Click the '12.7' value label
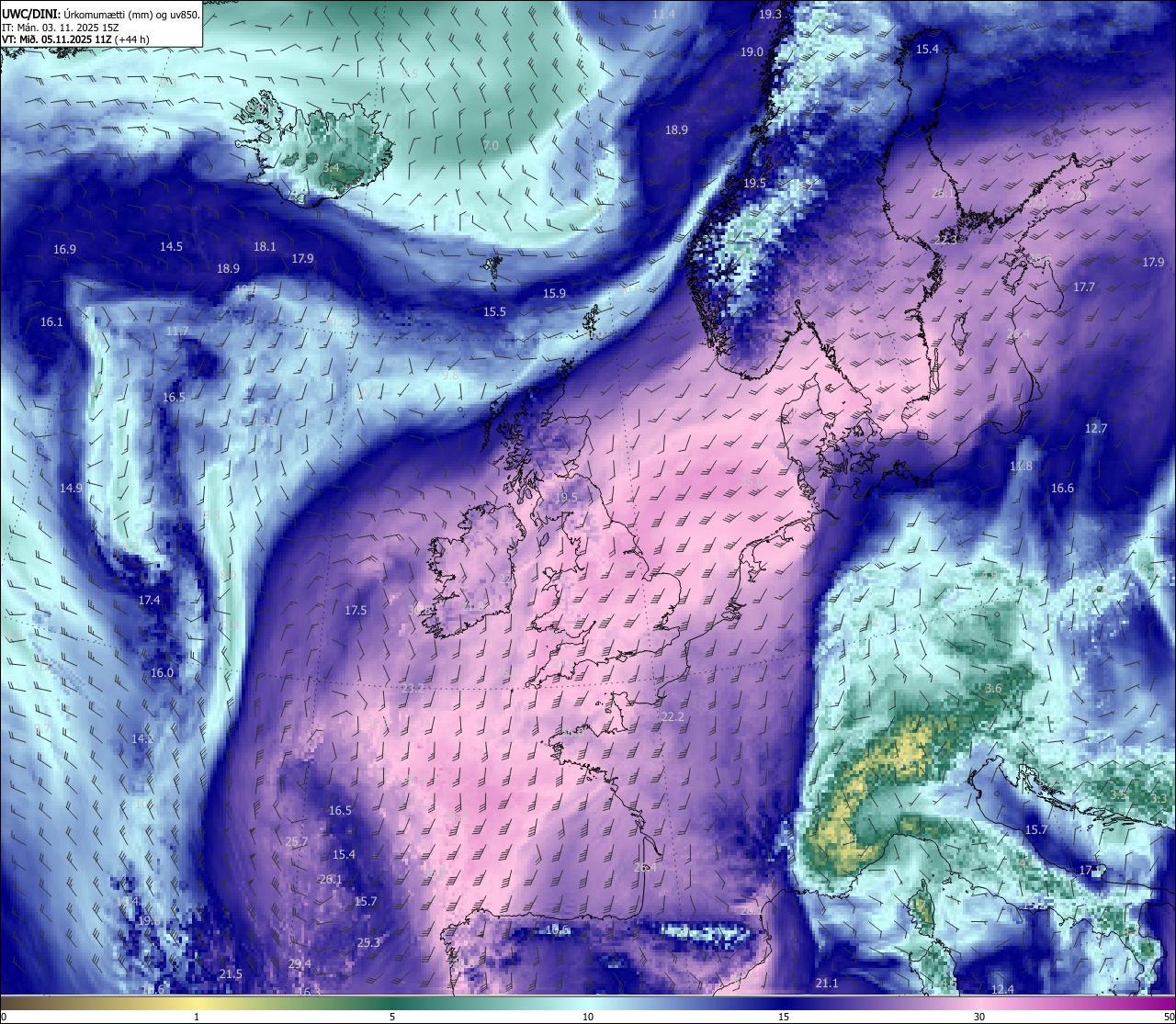Image resolution: width=1176 pixels, height=1024 pixels. point(1096,429)
